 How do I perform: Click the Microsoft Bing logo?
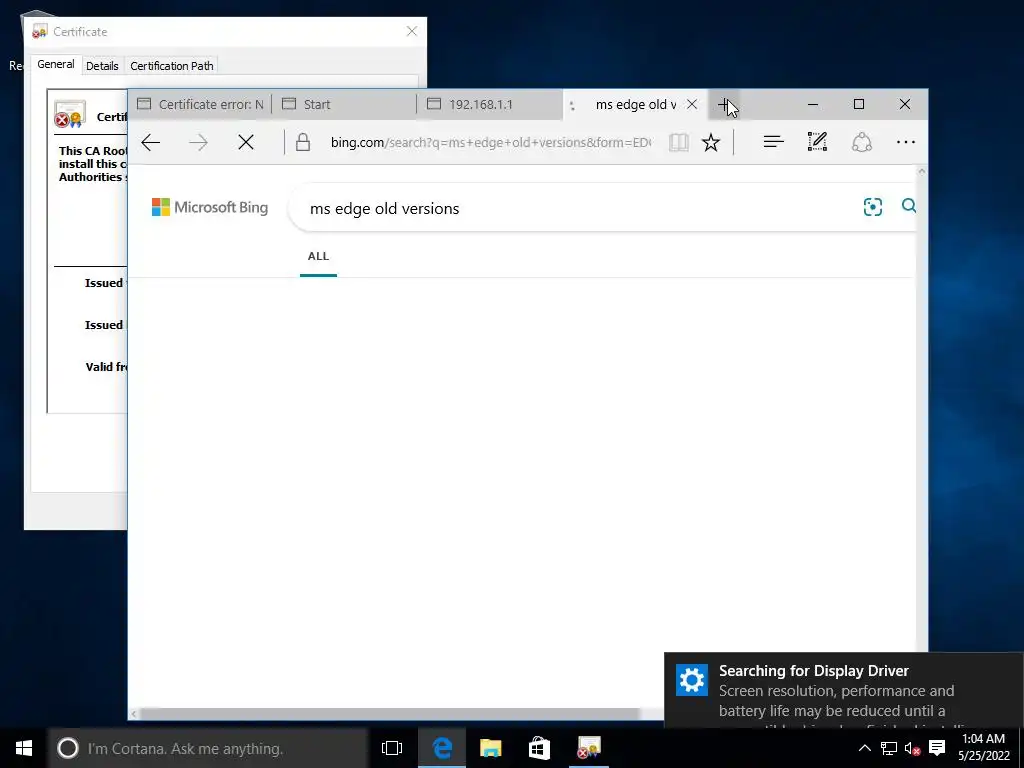coord(210,207)
